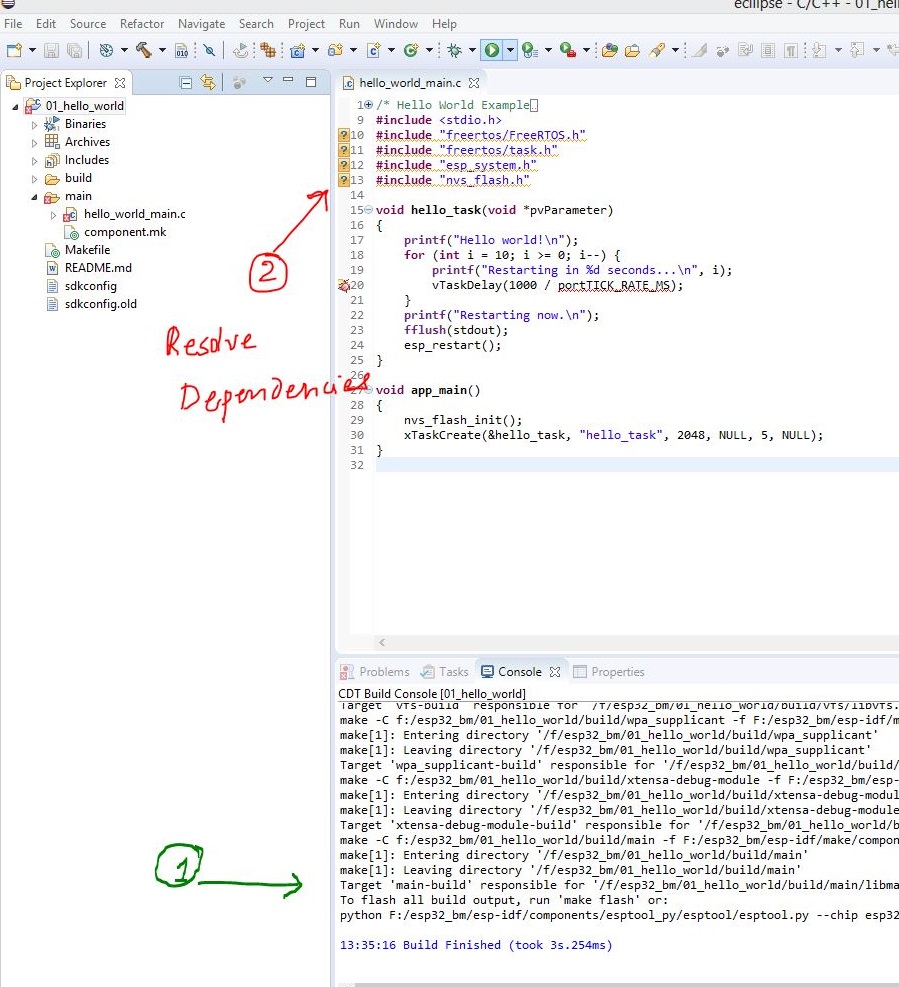The height and width of the screenshot is (987, 899).
Task: Collapse the code fold at hello_task function
Action: click(368, 210)
